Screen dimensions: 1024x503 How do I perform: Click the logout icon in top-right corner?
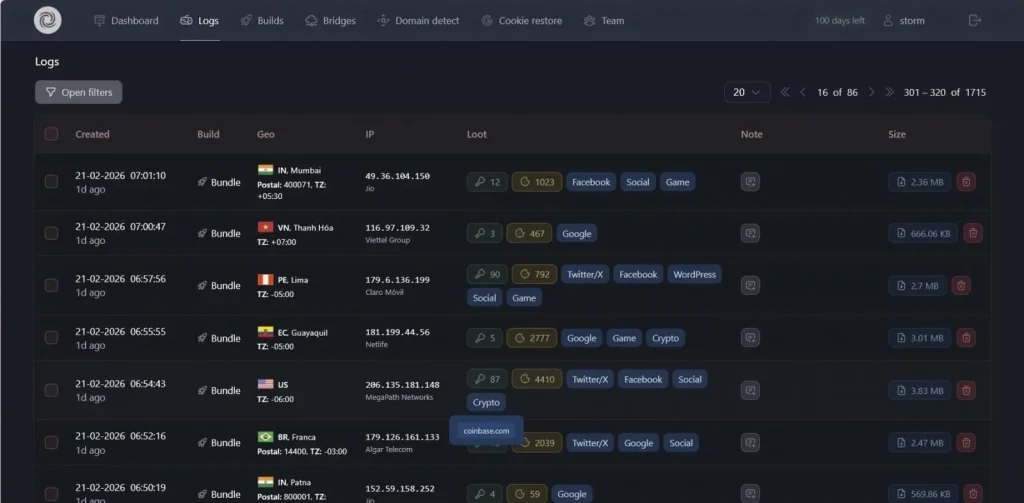(975, 20)
